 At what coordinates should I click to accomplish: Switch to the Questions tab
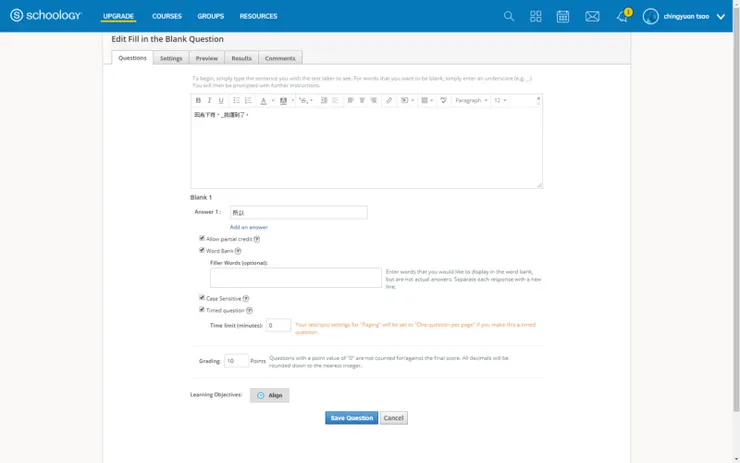tap(132, 58)
